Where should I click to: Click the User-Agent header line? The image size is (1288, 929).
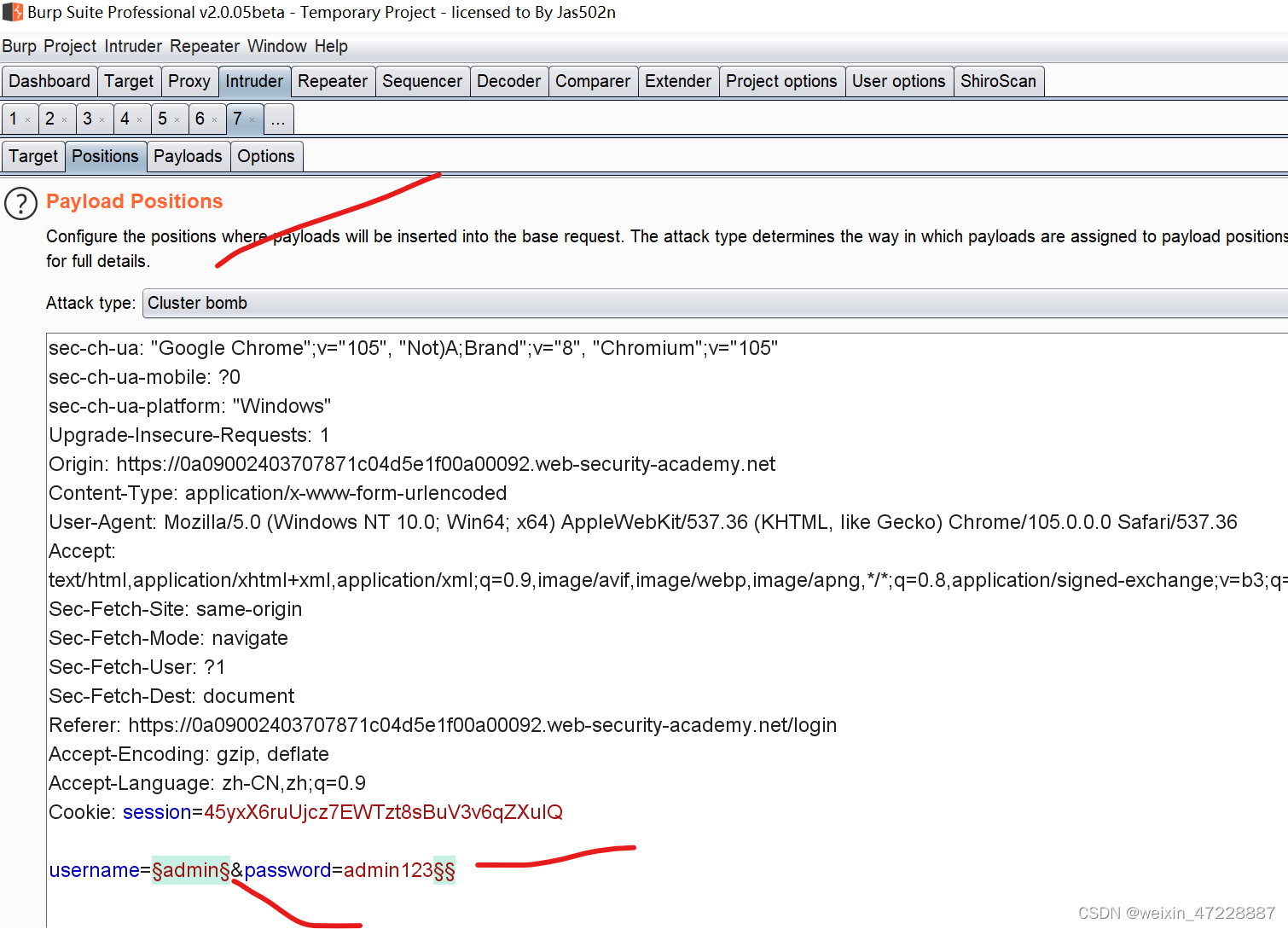643,522
